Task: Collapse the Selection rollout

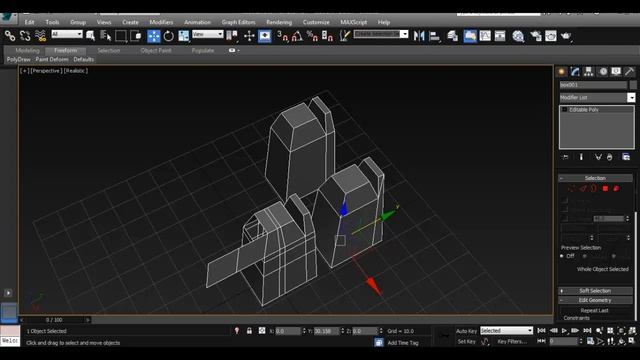Action: pos(595,178)
